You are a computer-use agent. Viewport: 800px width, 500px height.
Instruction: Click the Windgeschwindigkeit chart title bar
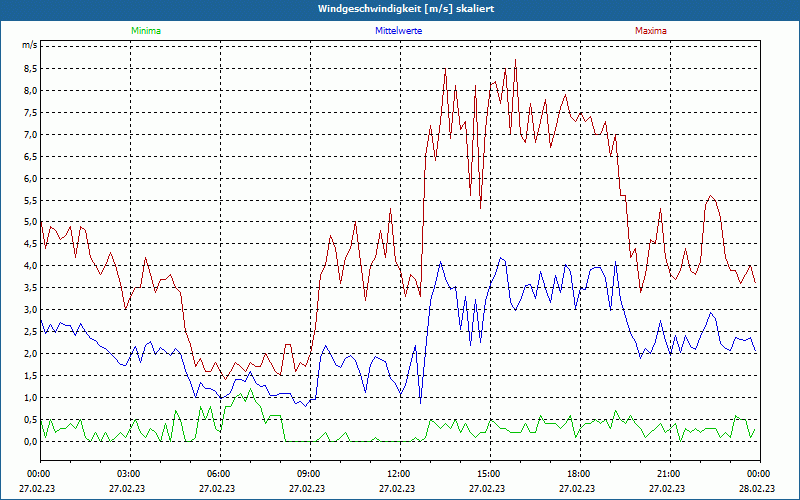coord(400,9)
